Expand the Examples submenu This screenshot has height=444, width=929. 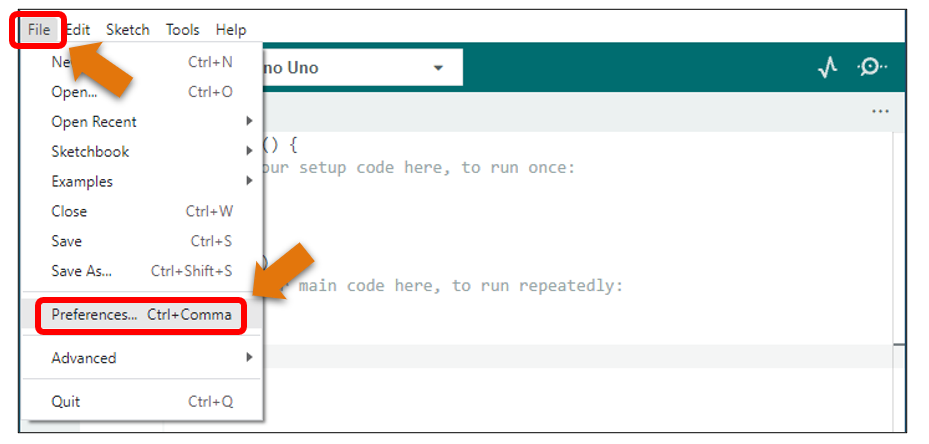point(142,181)
